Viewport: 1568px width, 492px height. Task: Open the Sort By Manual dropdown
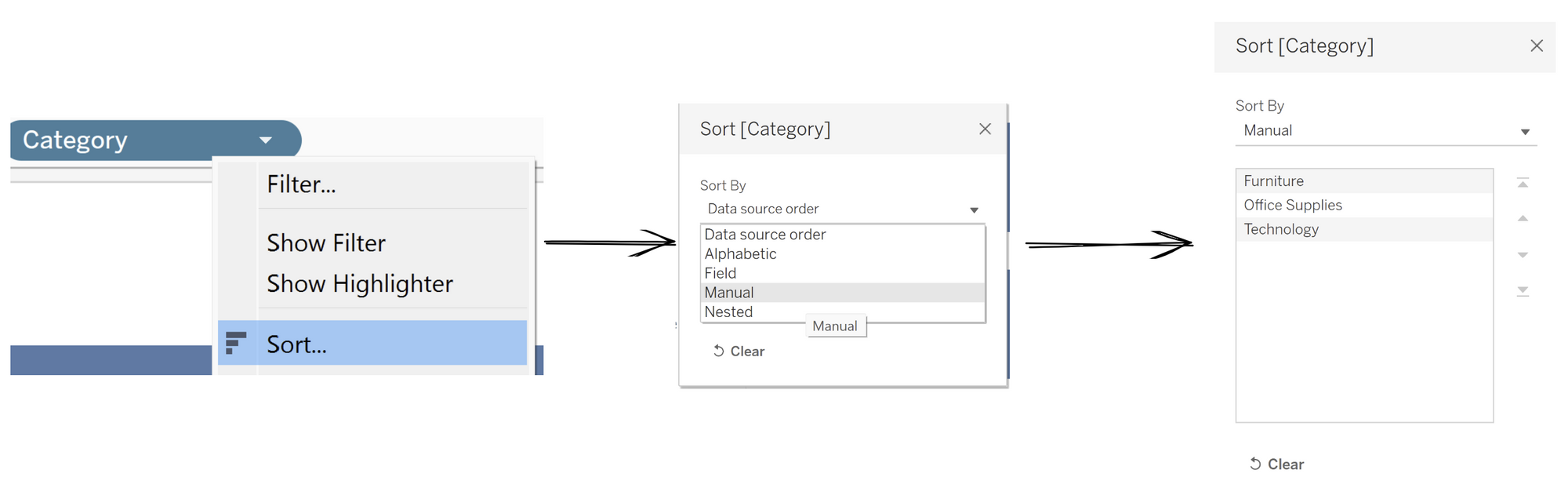(1524, 132)
